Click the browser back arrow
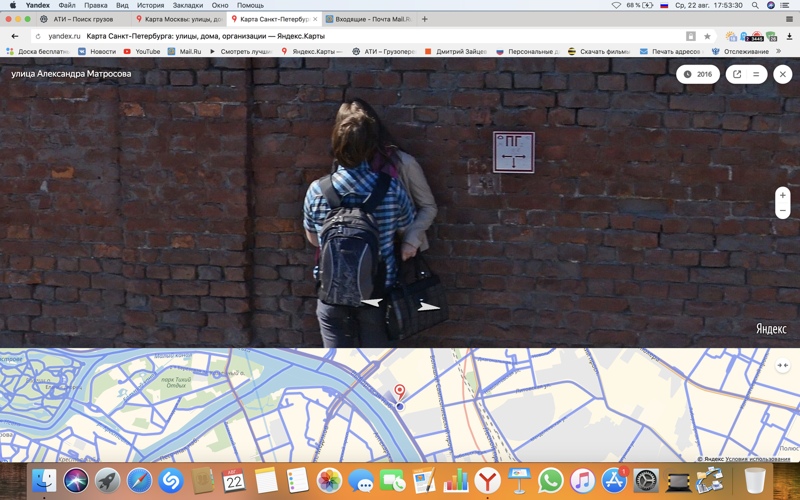The image size is (800, 500). point(14,36)
